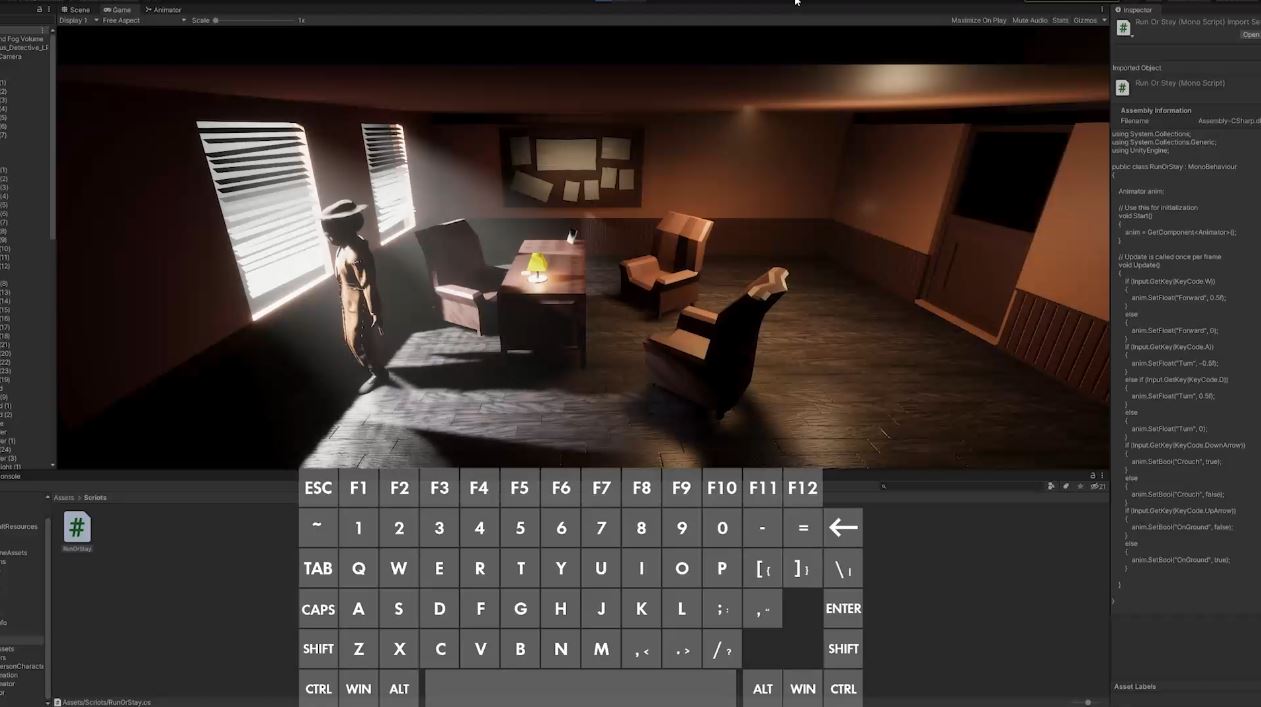Click the Project panel search field
The image size is (1261, 707).
coord(960,486)
